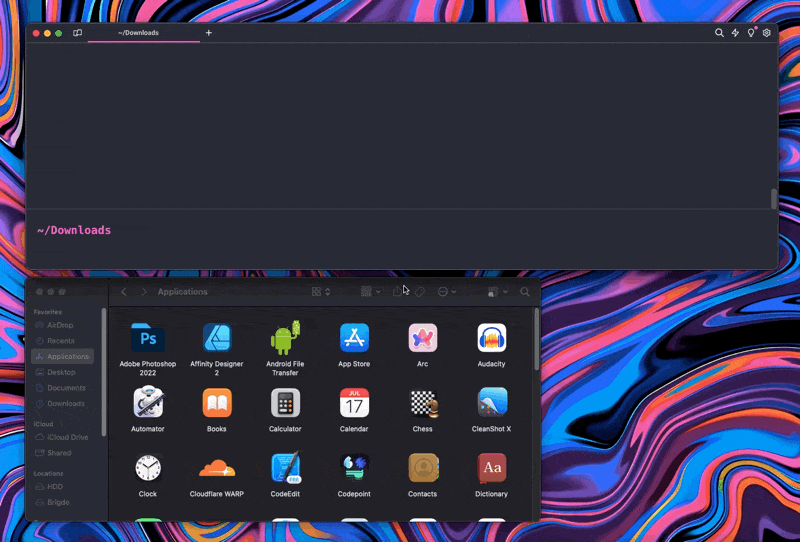This screenshot has width=800, height=542.
Task: Select CodeEdit app icon
Action: coord(285,467)
